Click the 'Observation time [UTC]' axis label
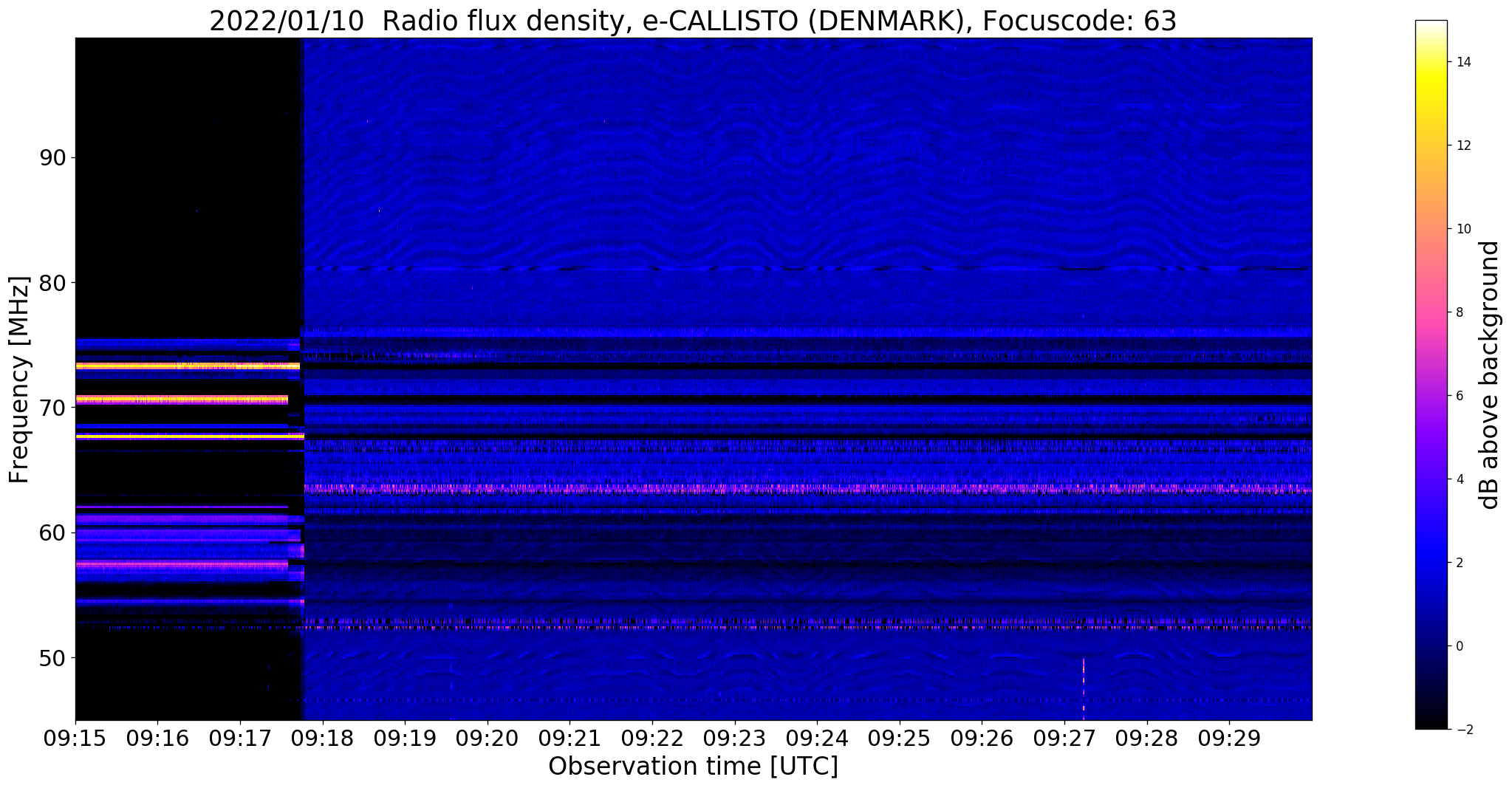 (x=693, y=767)
